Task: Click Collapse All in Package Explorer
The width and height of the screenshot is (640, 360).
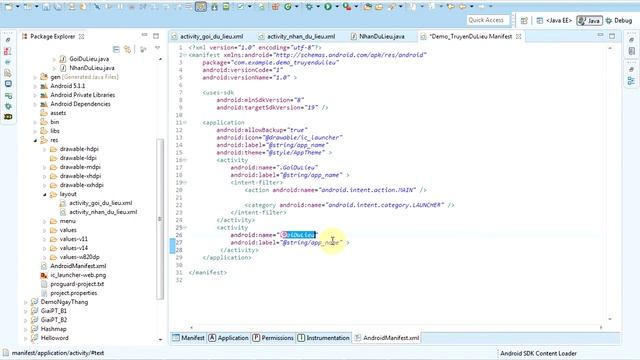Action: 116,49
